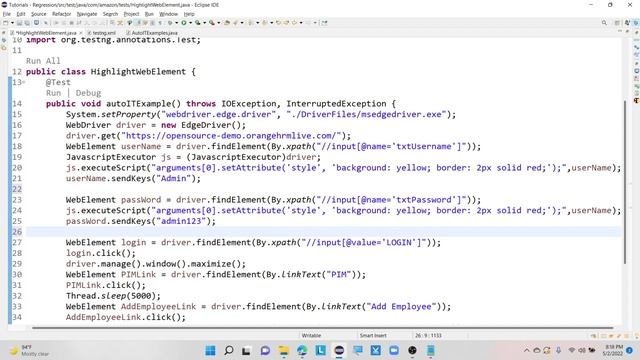Open Microsoft Edge from the taskbar
This screenshot has height=360, width=640.
[302, 351]
